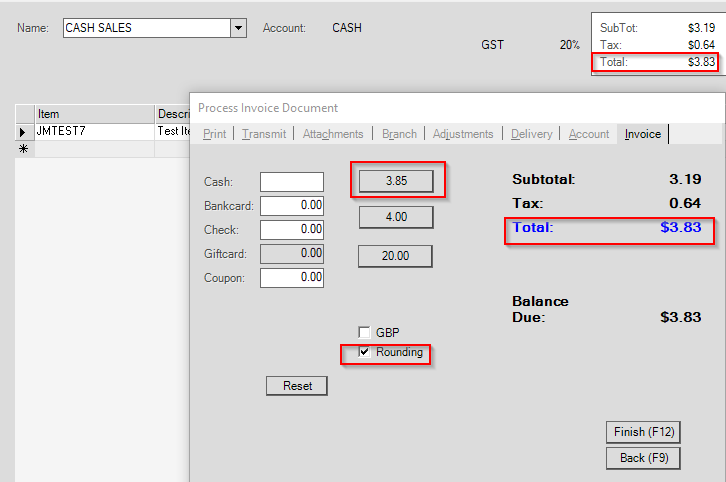The width and height of the screenshot is (726, 482).
Task: Uncheck the Rounding checkbox
Action: [365, 352]
